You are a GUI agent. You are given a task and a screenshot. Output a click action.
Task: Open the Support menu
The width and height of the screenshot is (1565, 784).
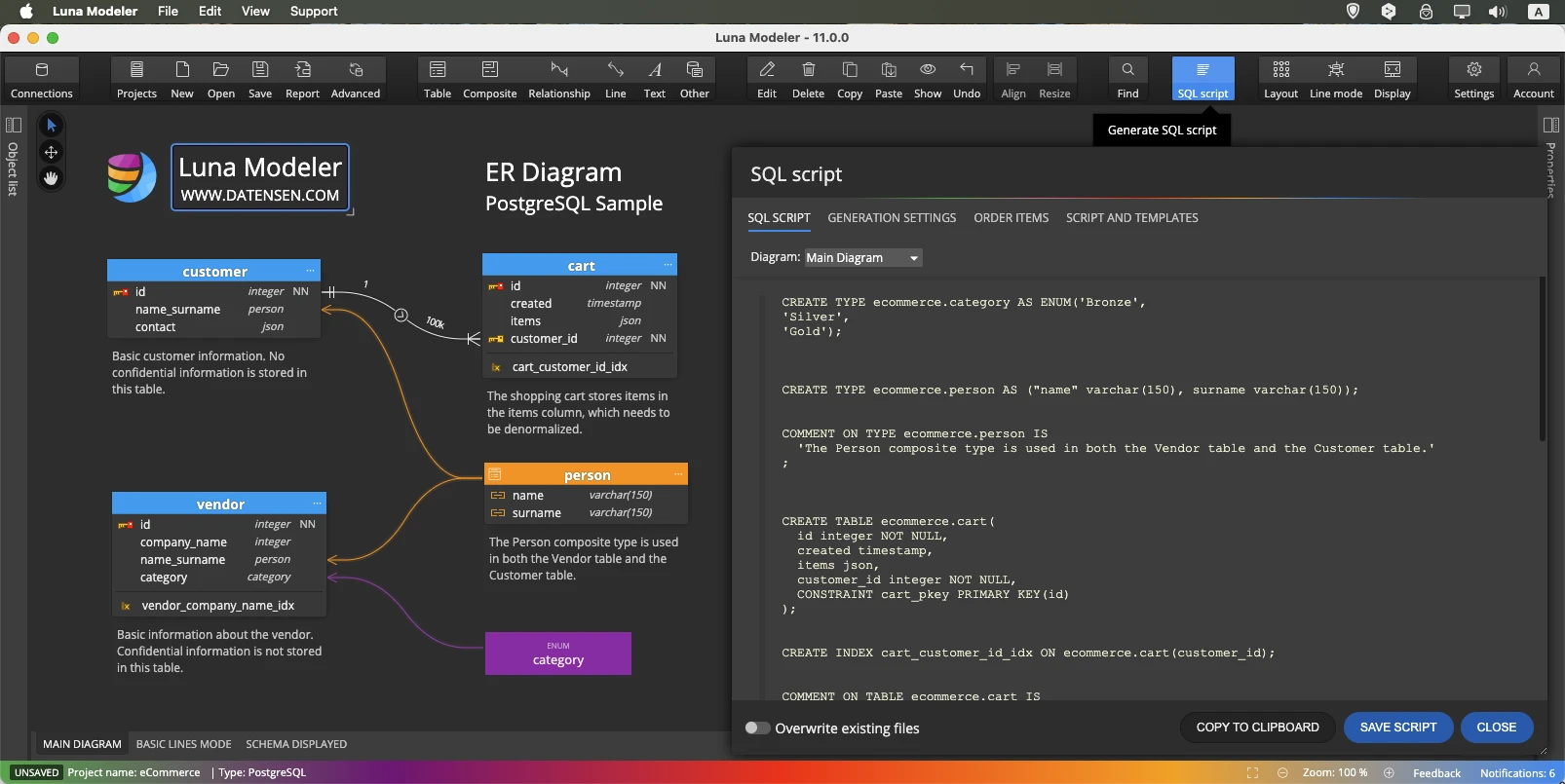(x=314, y=12)
